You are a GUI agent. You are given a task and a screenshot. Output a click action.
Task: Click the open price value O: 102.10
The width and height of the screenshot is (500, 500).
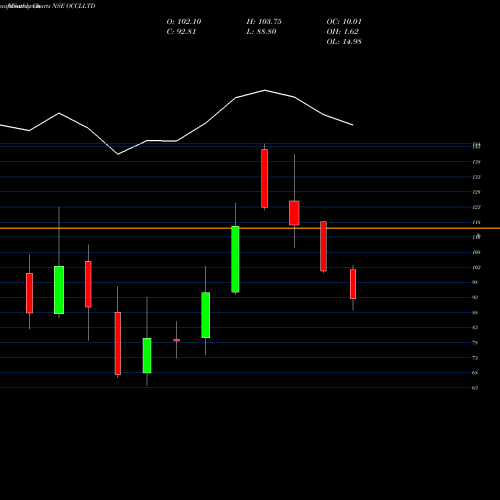point(184,22)
